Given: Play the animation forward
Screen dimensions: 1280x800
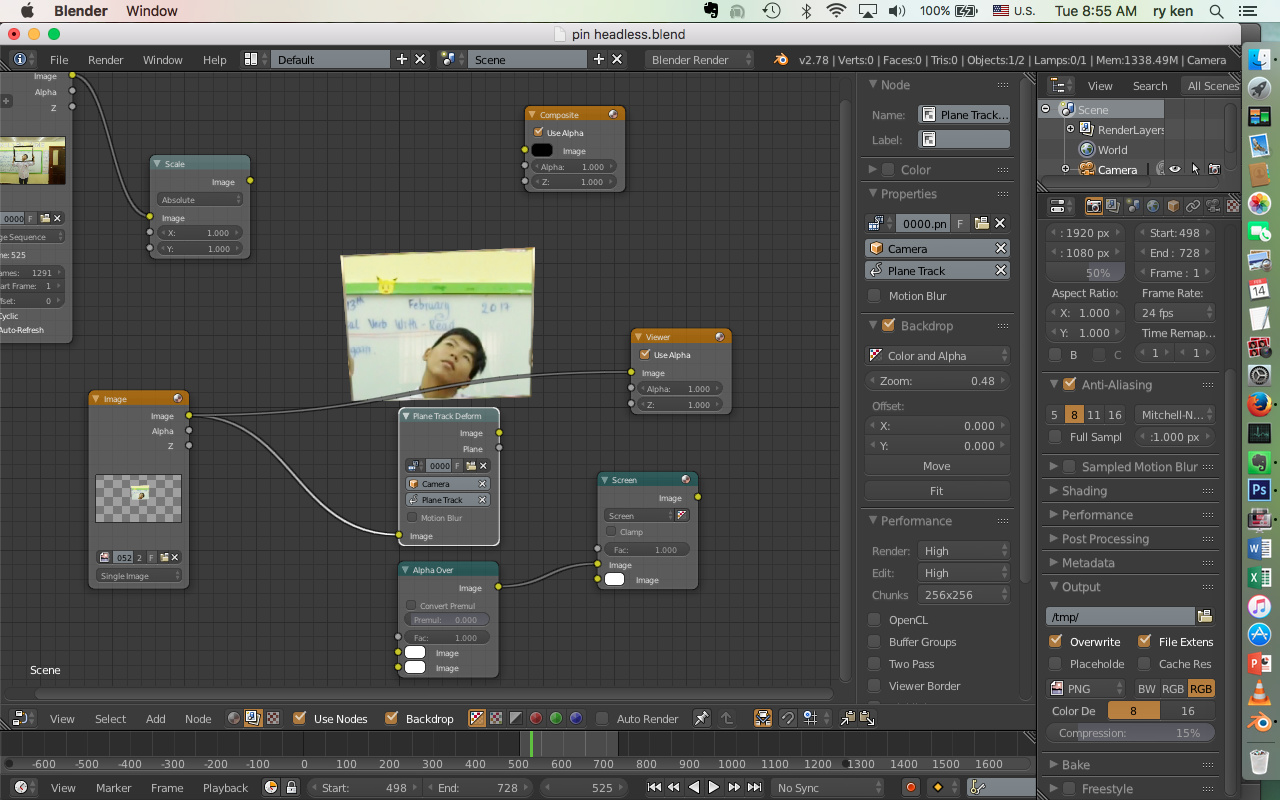Looking at the screenshot, I should click(x=714, y=787).
